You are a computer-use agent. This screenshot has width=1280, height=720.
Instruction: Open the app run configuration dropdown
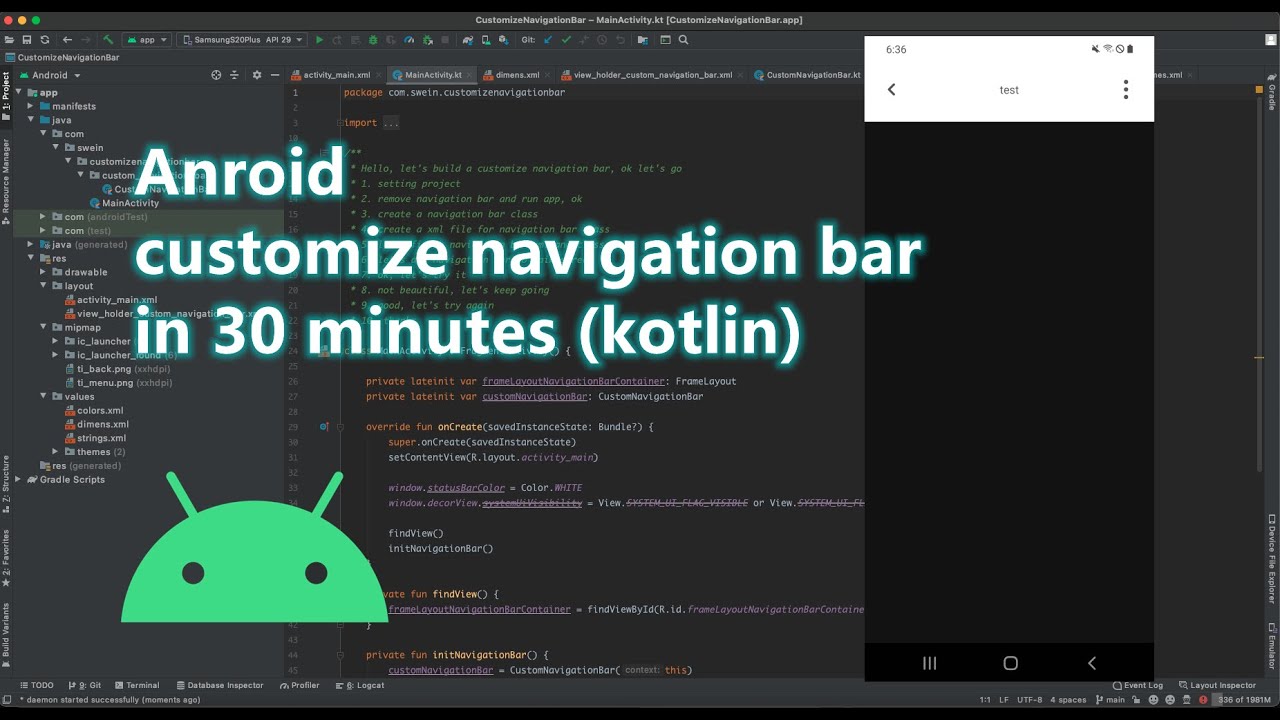[x=147, y=40]
